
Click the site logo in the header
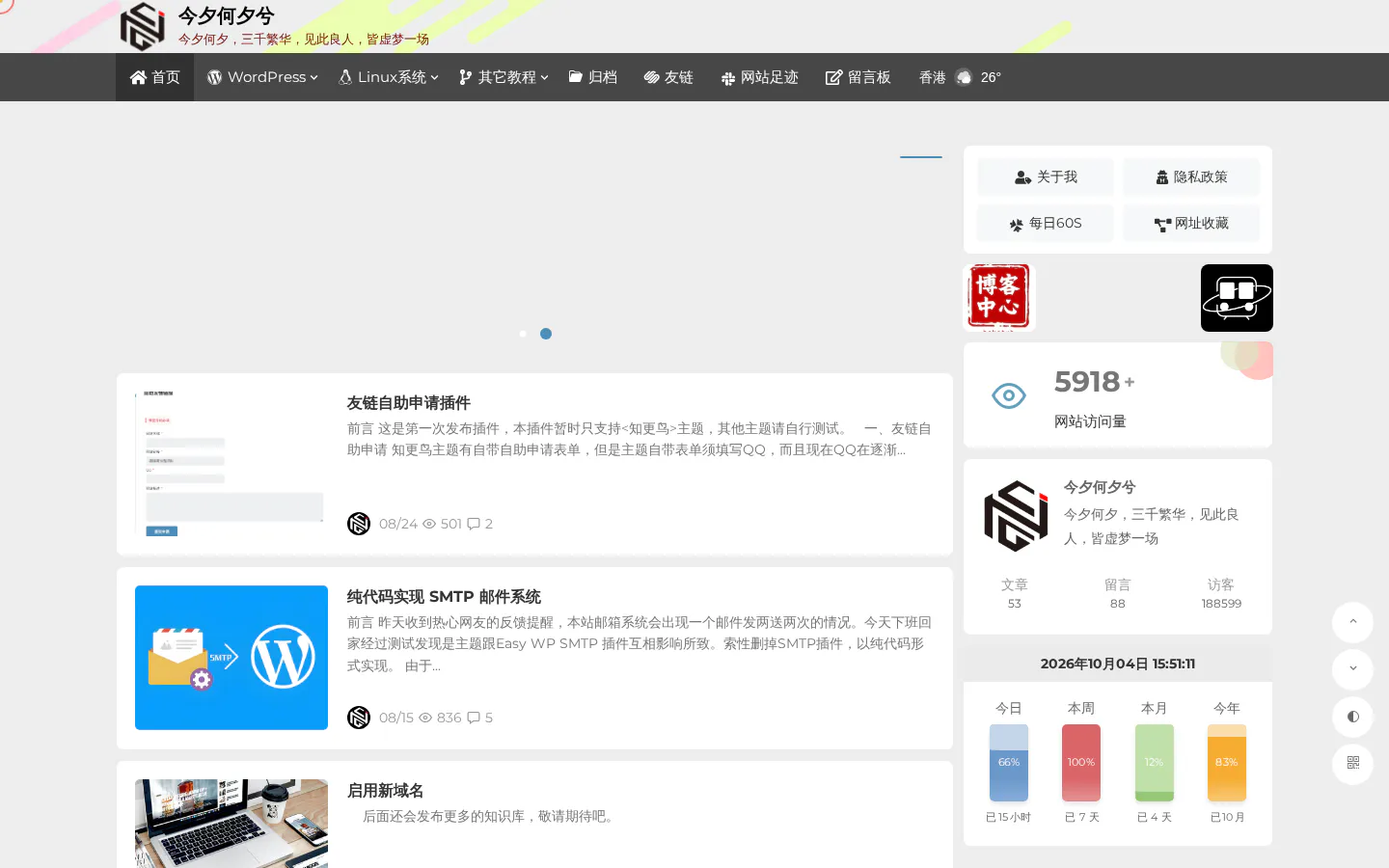pyautogui.click(x=143, y=26)
